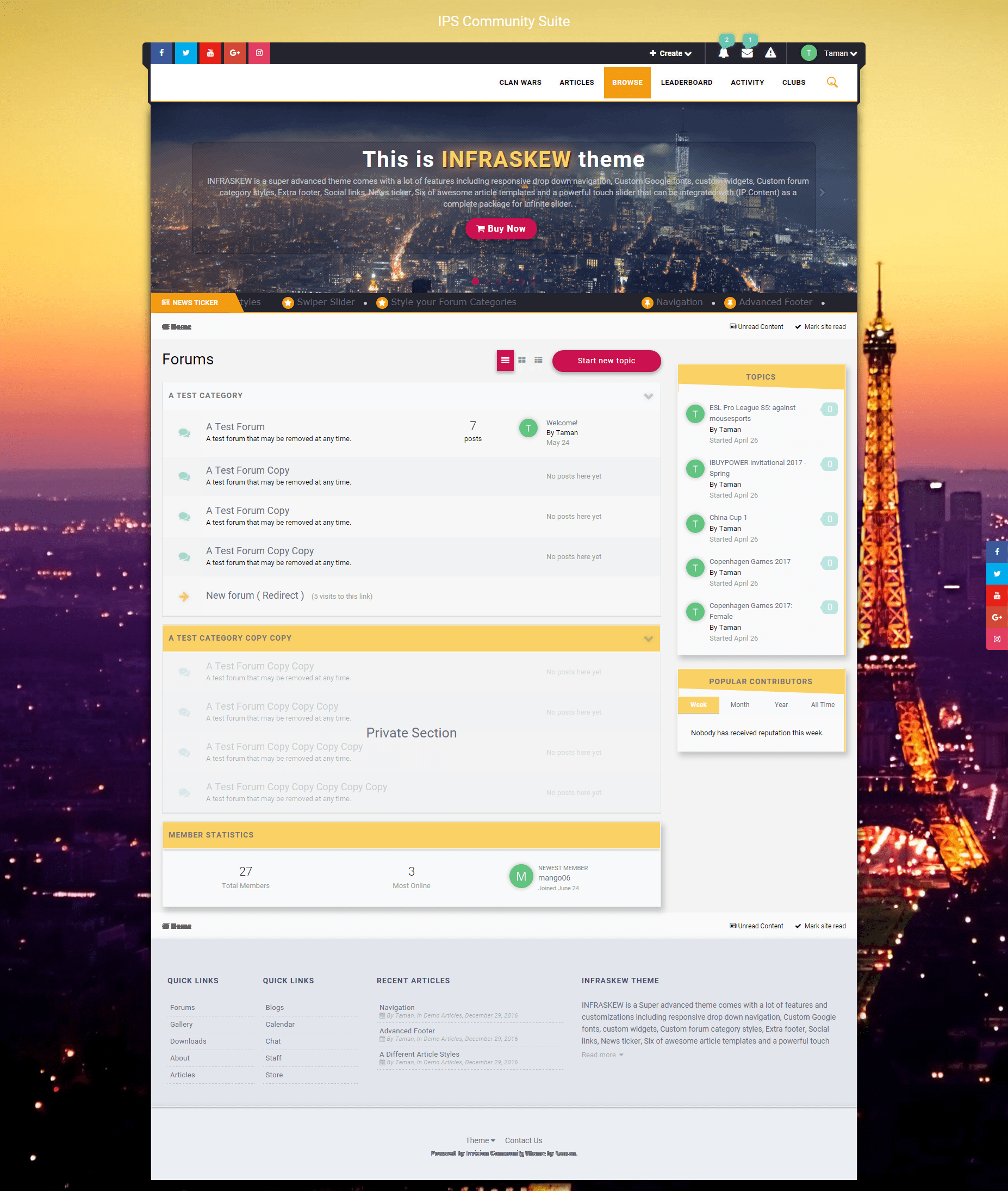Show Month popular contributors
The image size is (1008, 1191).
point(740,705)
